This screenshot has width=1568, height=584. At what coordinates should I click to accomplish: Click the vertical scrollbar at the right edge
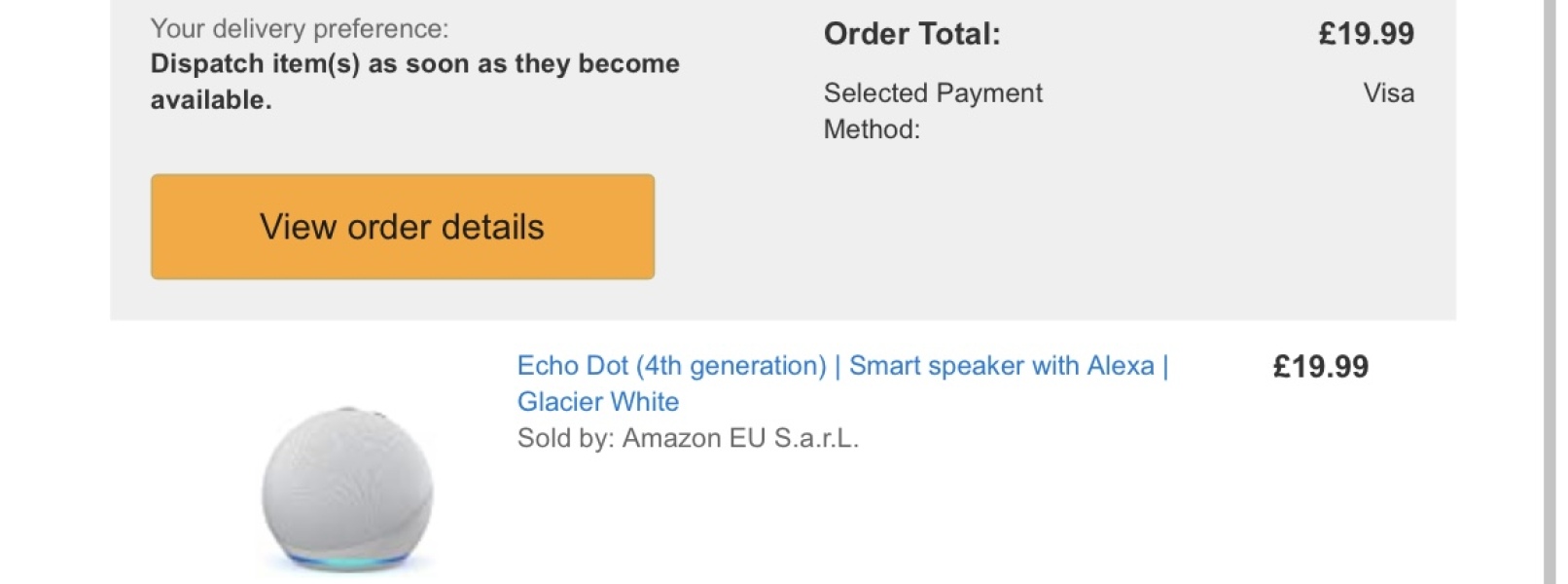click(x=1550, y=292)
